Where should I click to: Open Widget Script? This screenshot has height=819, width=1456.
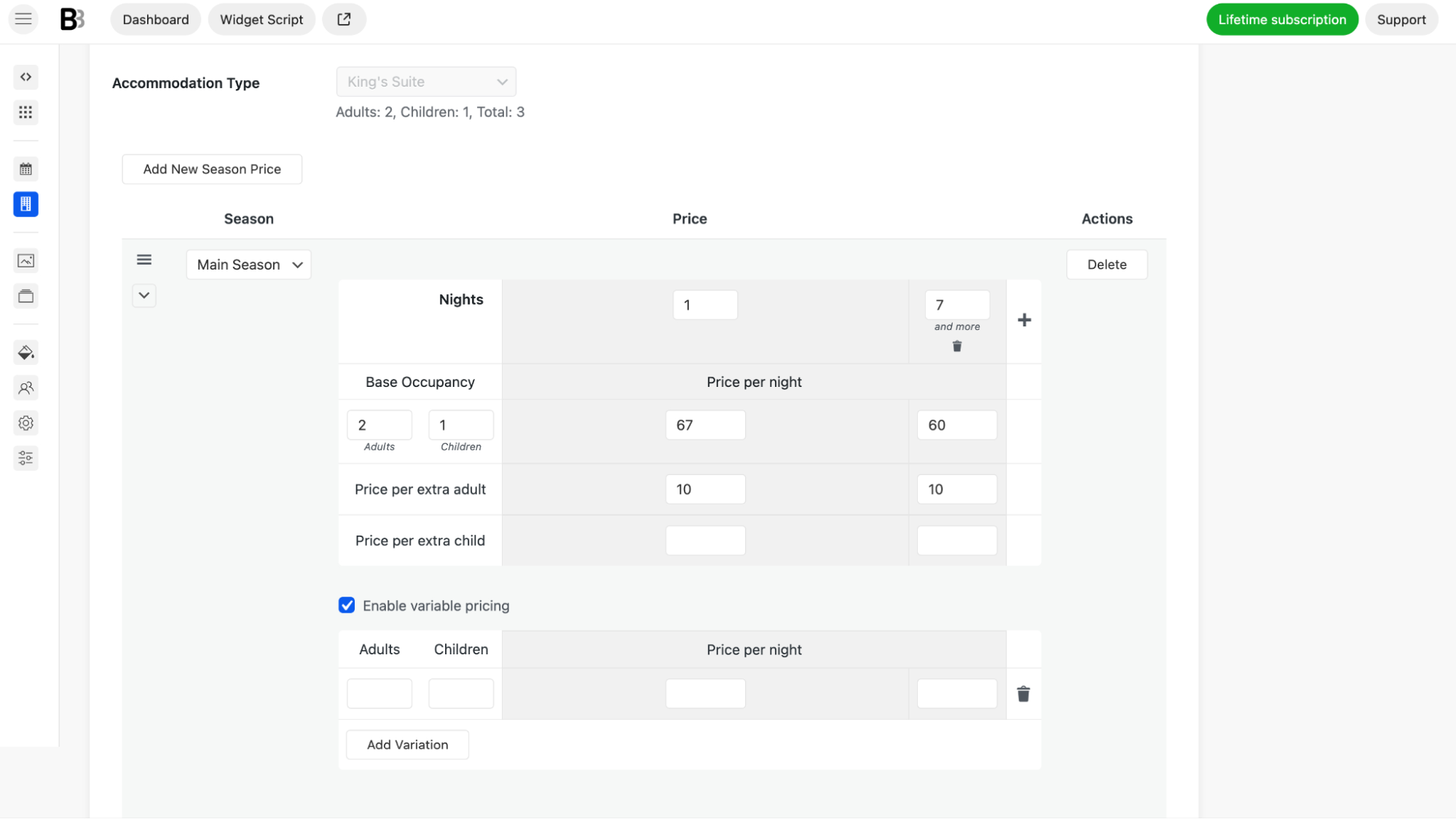(x=261, y=19)
